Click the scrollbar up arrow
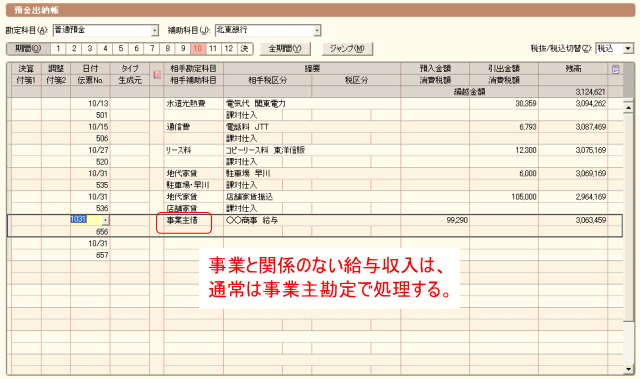The image size is (640, 379). (x=628, y=107)
